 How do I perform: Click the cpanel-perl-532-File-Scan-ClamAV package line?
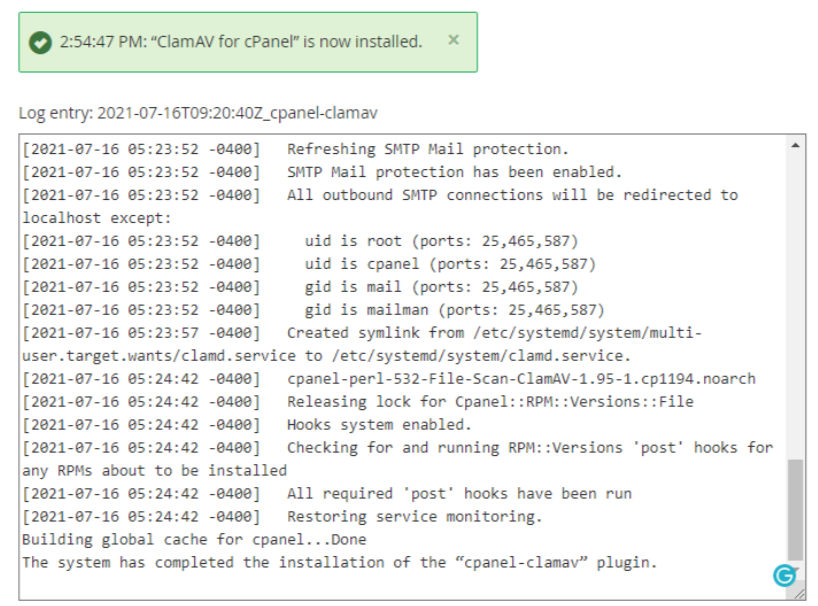389,379
